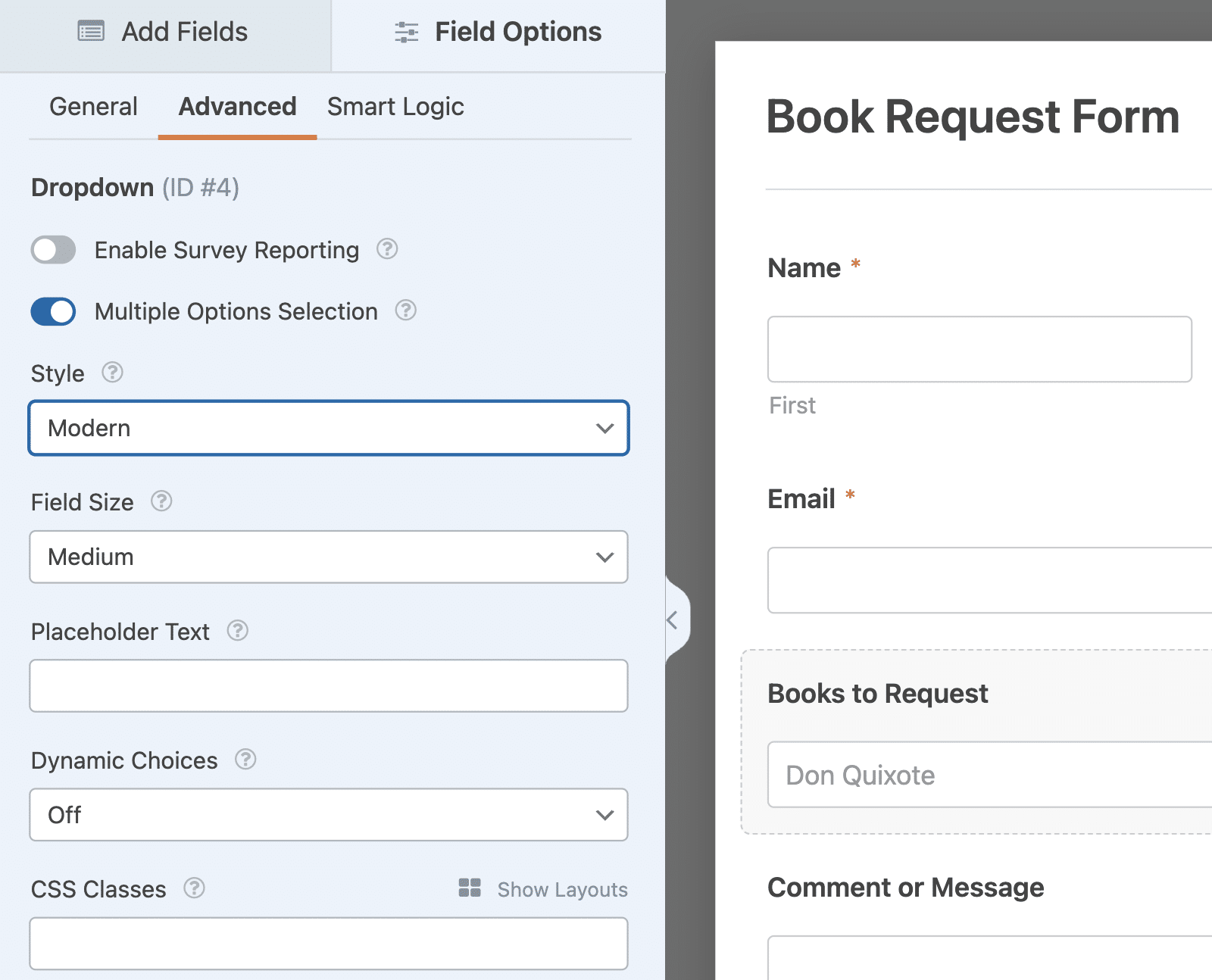
Task: Open the Show Layouts grid icon
Action: coord(470,888)
